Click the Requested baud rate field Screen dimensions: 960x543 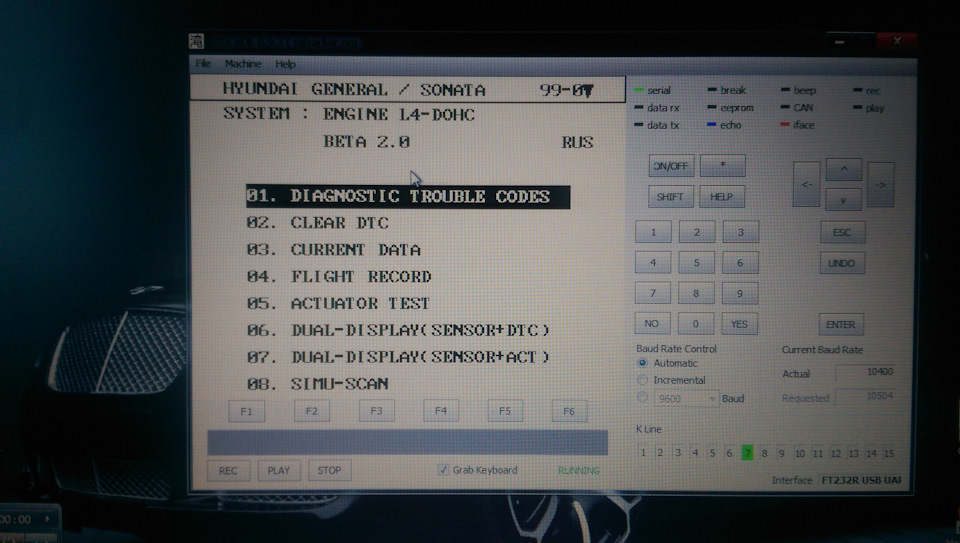[866, 397]
